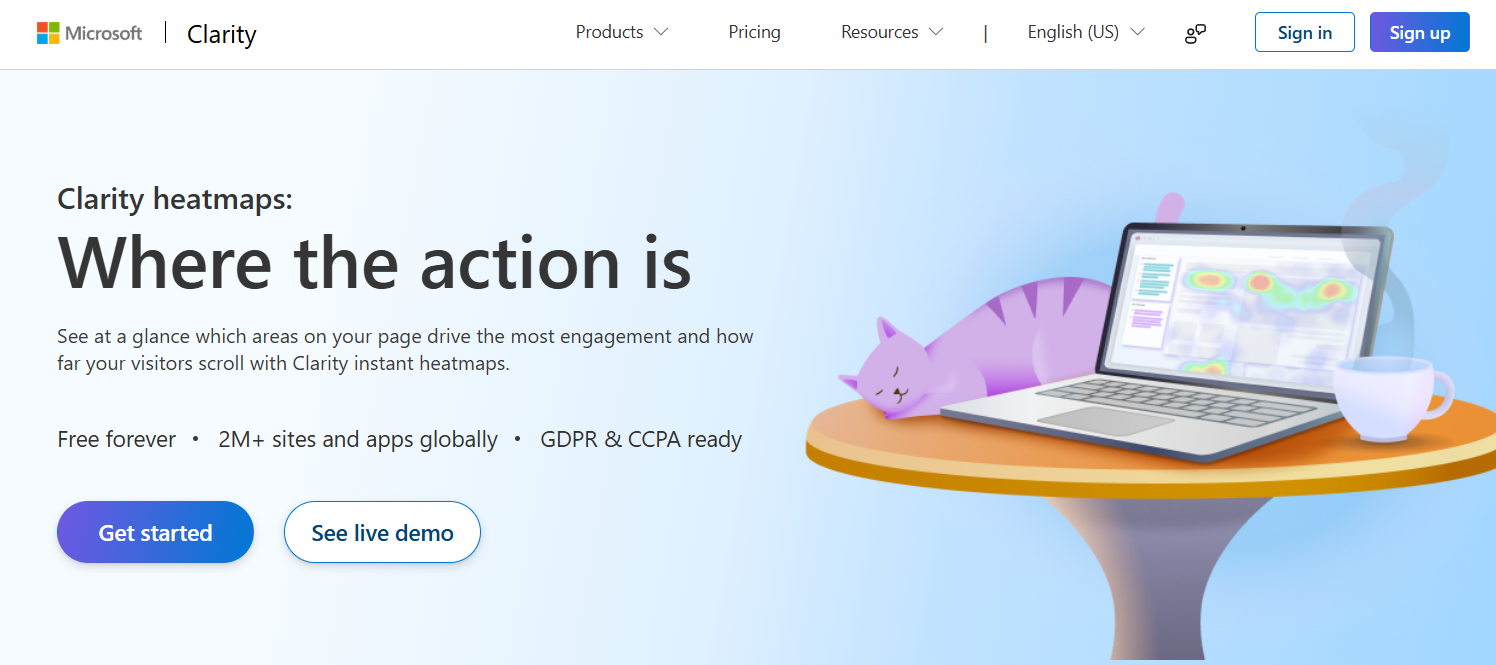Open the Clarity home link
The height and width of the screenshot is (665, 1496).
(222, 34)
